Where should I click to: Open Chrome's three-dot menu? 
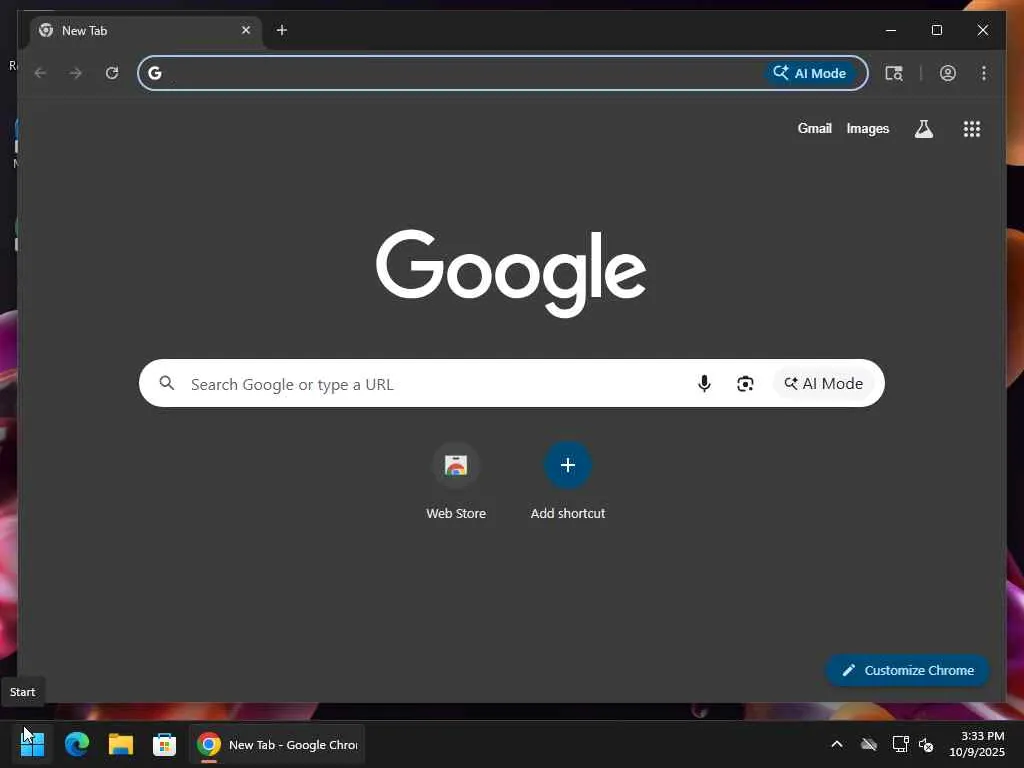pos(984,73)
